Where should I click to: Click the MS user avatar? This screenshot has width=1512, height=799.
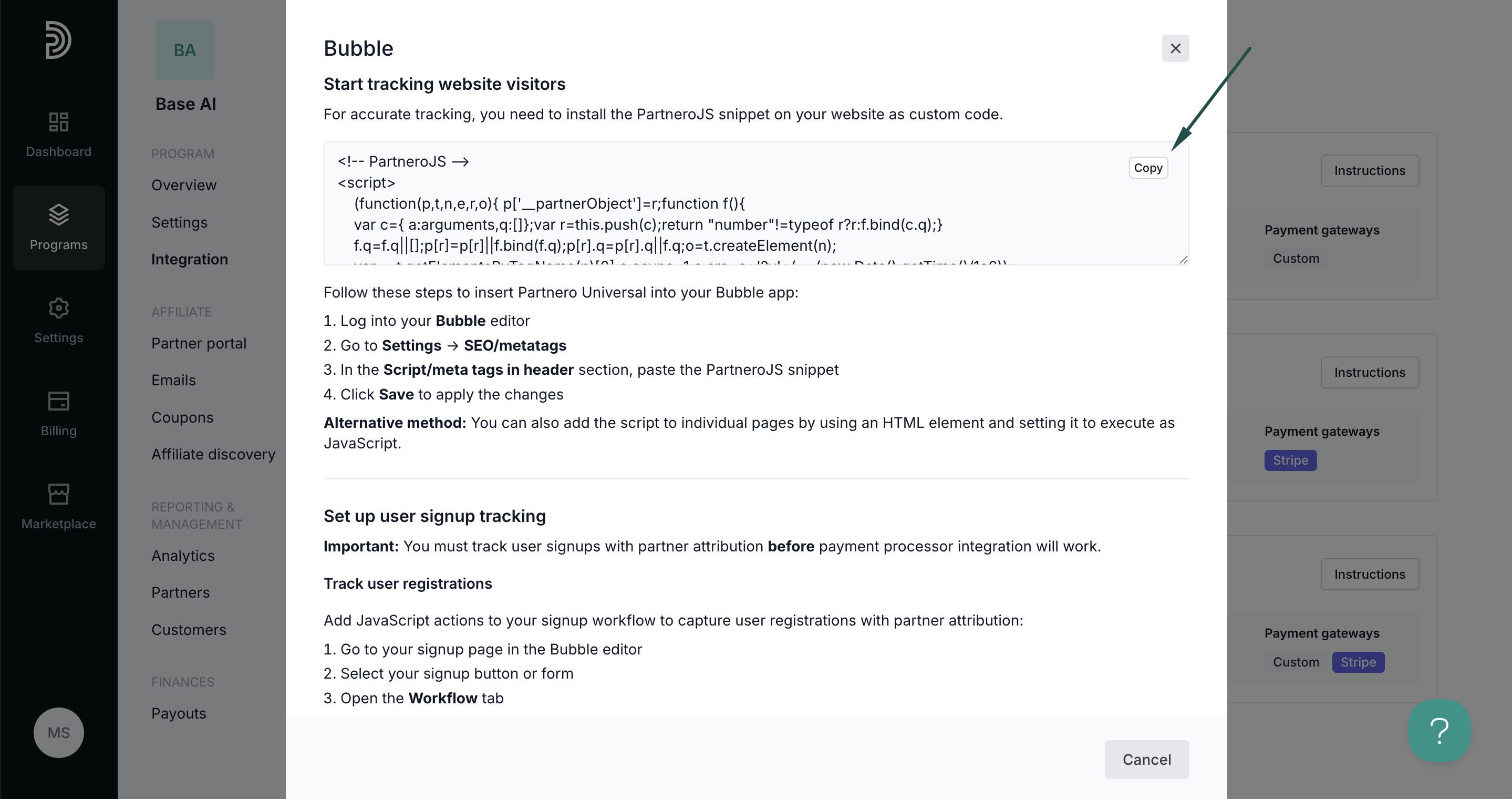click(59, 732)
